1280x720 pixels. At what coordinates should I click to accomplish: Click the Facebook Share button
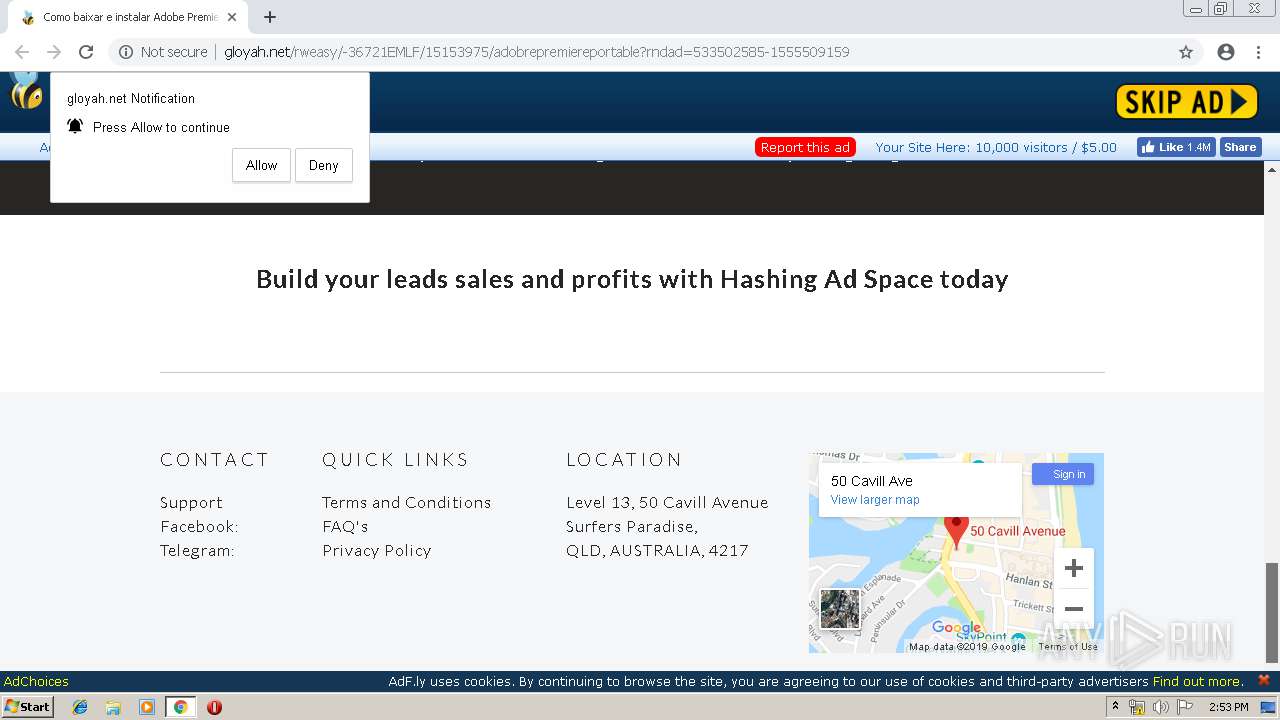(1240, 147)
